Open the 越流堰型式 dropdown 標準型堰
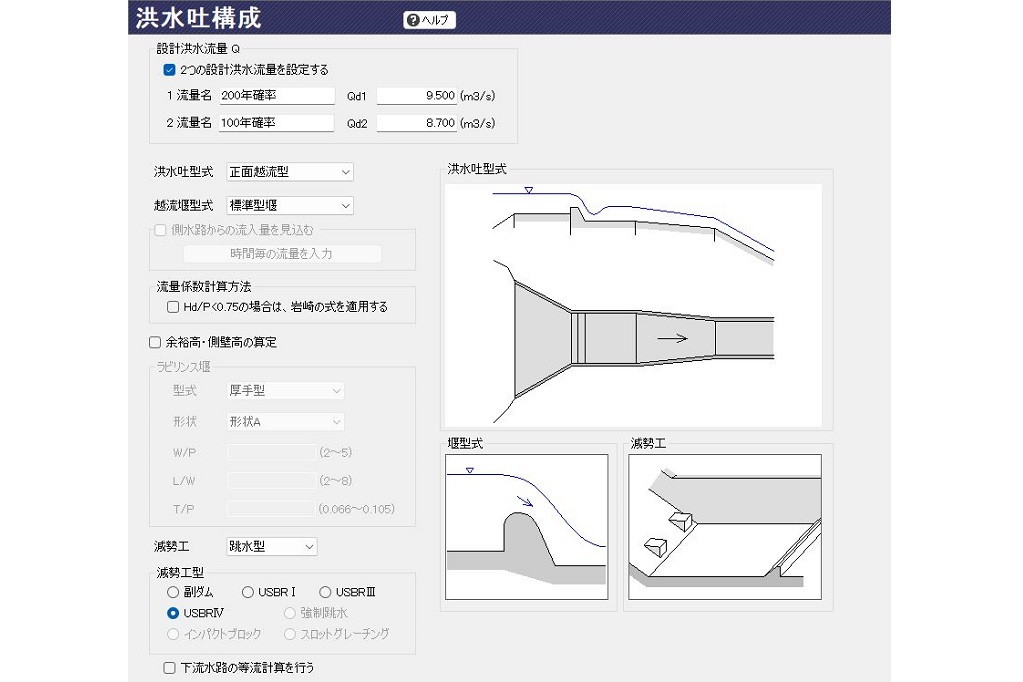1023x682 pixels. [290, 206]
